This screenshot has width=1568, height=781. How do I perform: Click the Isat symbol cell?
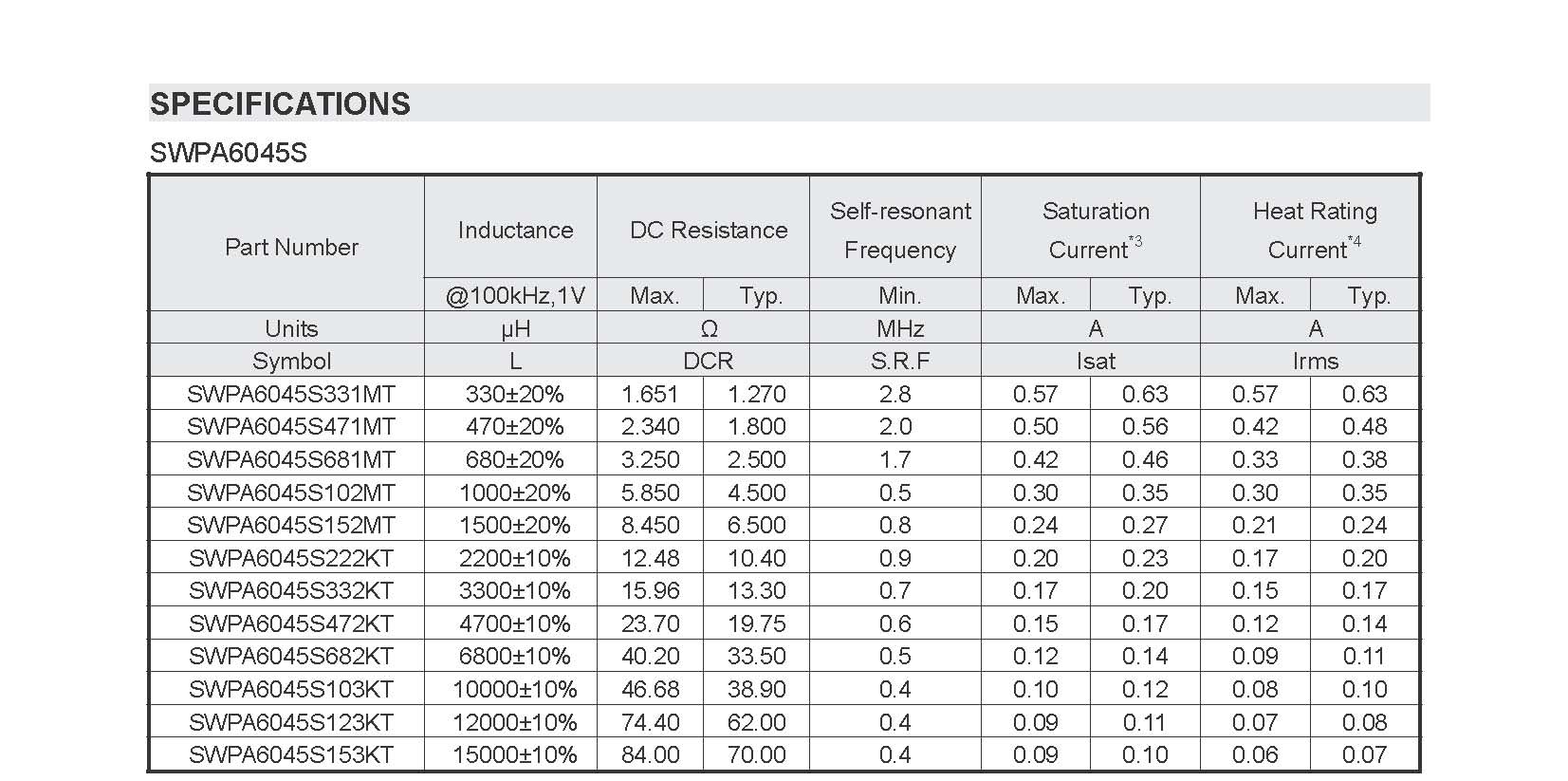click(x=1095, y=361)
